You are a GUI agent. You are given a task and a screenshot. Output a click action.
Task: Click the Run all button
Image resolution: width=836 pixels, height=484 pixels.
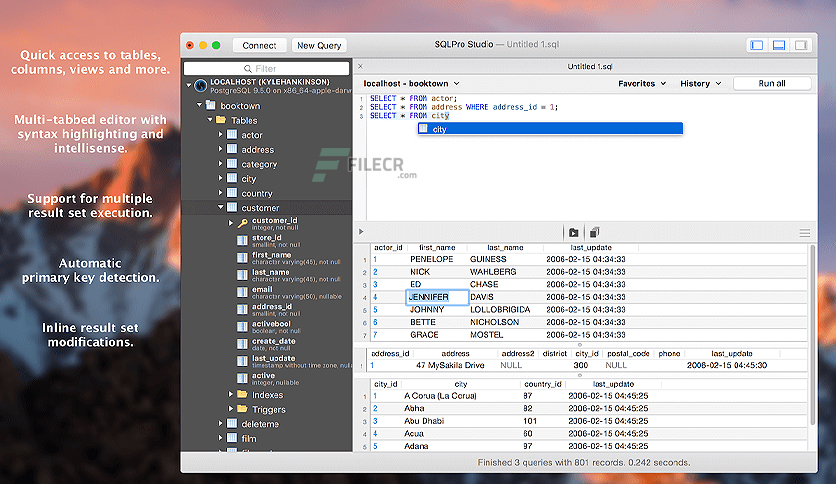[x=772, y=83]
